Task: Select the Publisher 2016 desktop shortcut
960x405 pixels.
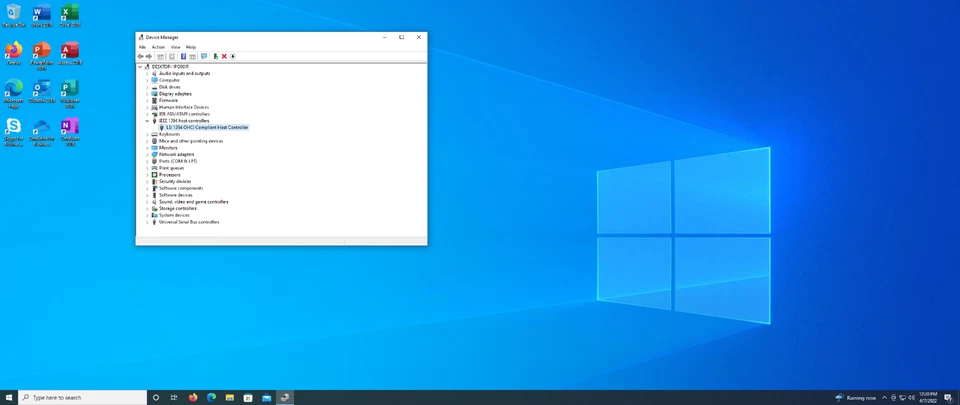Action: [x=70, y=94]
